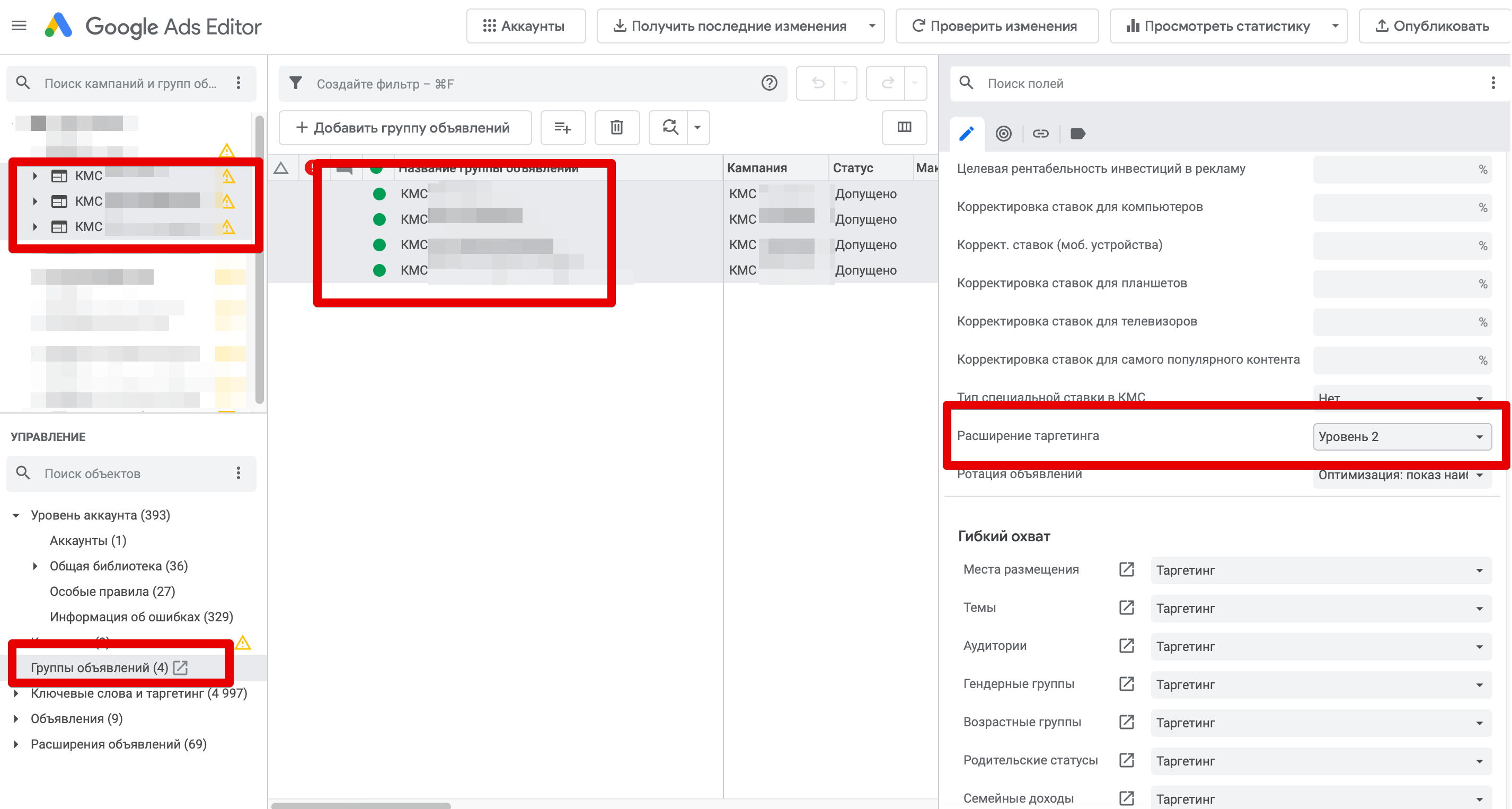Select Аккаунты (1) tree item

point(88,540)
